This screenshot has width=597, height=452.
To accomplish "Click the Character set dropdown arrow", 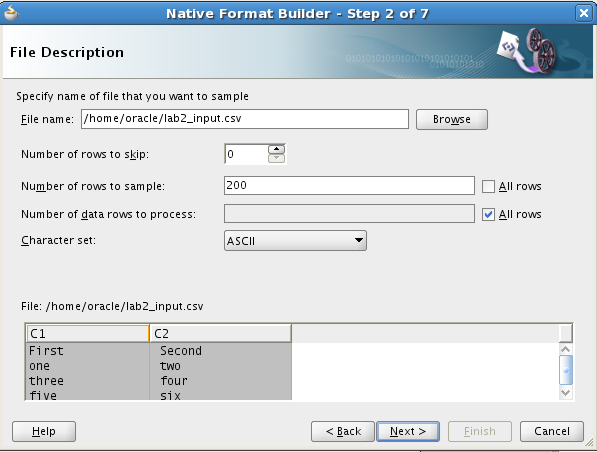I will click(358, 241).
